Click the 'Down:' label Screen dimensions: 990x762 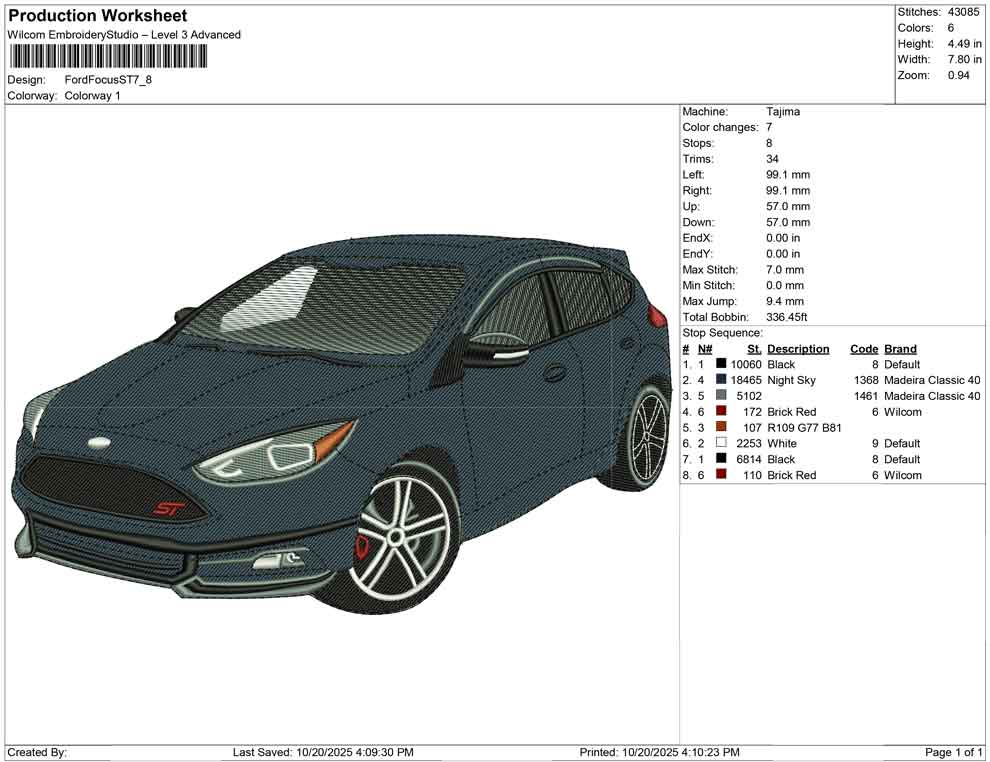[x=698, y=222]
